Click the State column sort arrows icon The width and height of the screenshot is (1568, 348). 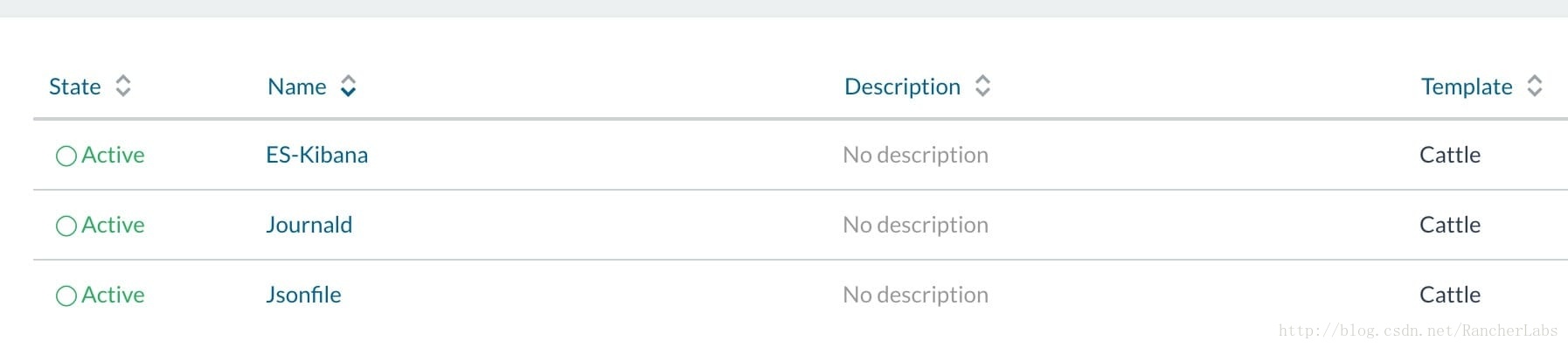123,86
